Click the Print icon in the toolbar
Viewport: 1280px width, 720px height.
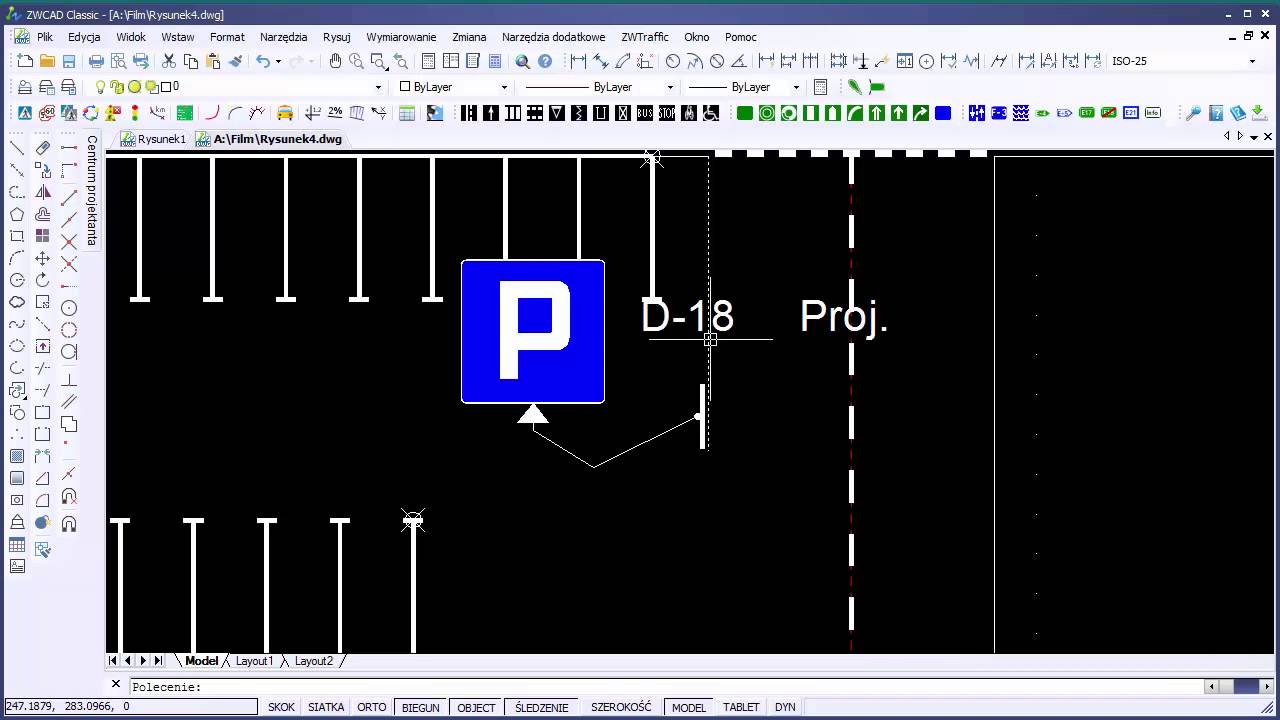click(97, 61)
